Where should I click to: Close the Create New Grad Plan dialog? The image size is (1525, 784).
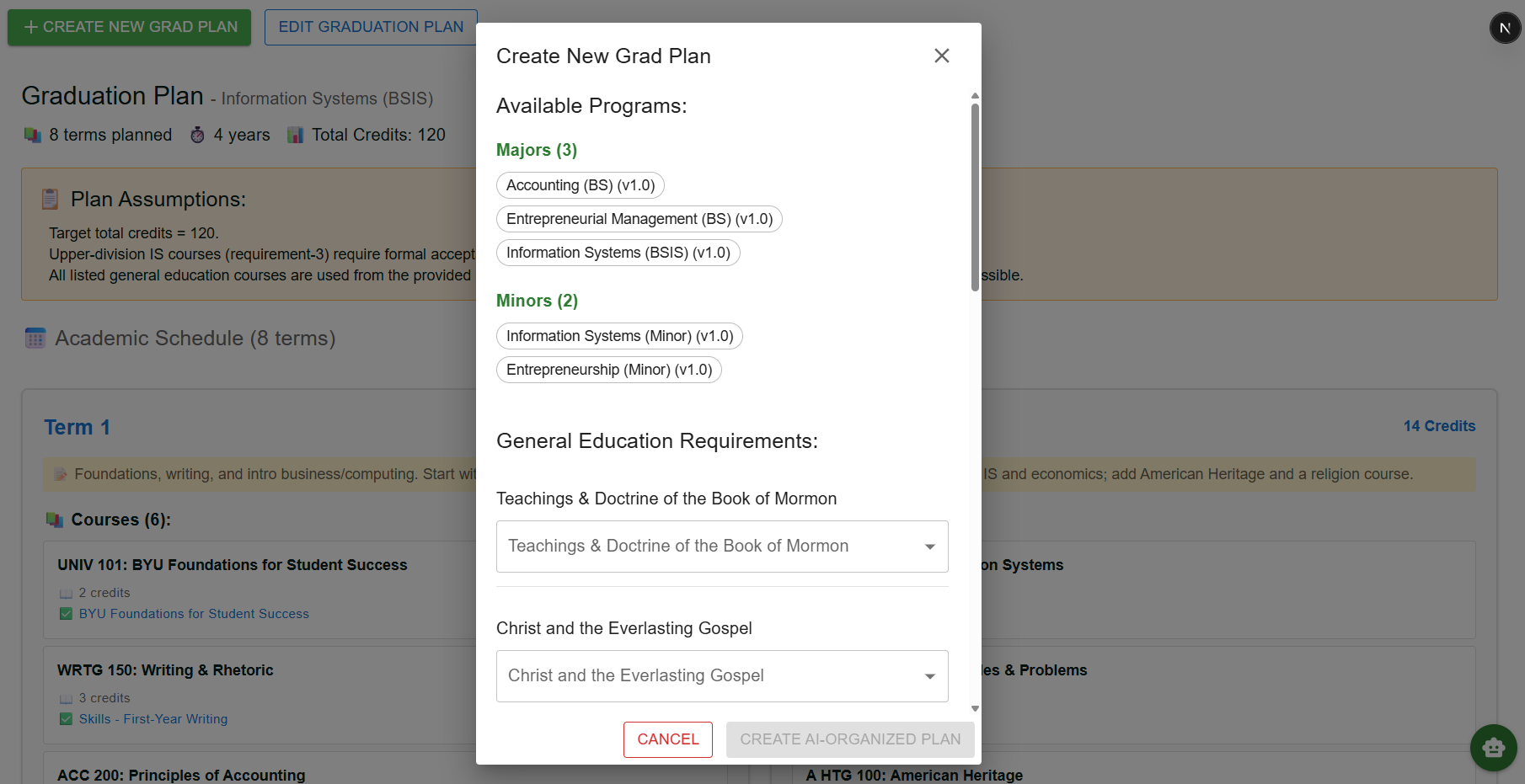point(941,56)
